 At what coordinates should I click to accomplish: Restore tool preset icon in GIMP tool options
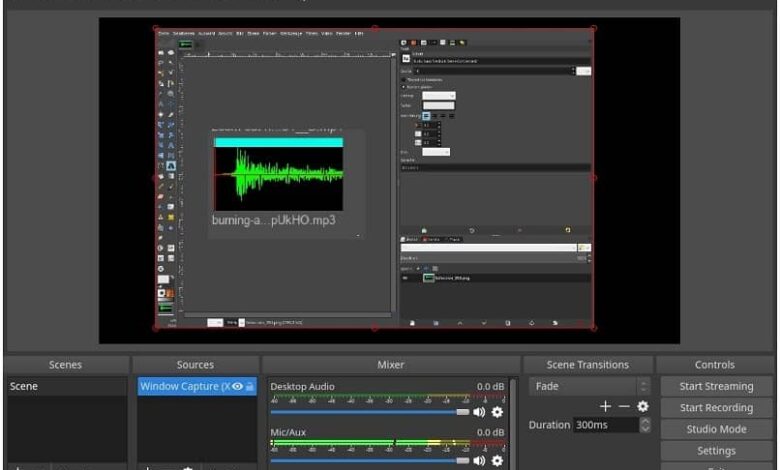coord(472,230)
